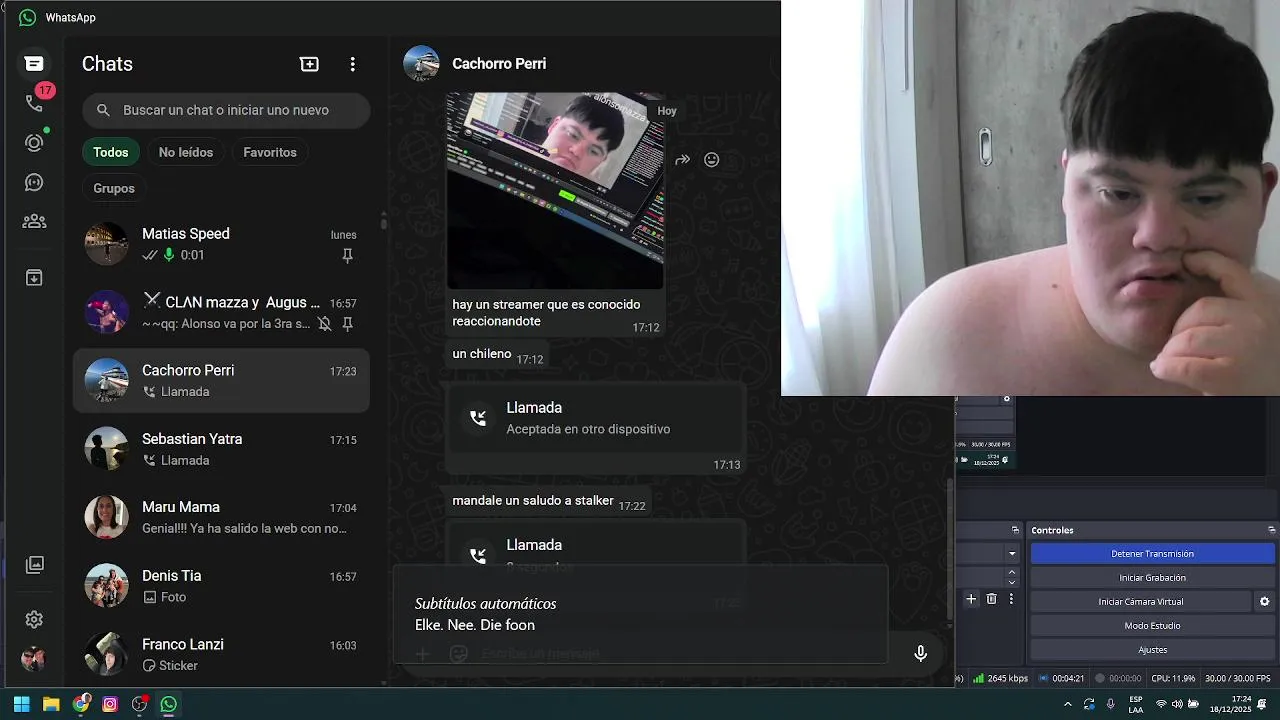
Task: Open the taskbar clock 17:24
Action: [1230, 704]
